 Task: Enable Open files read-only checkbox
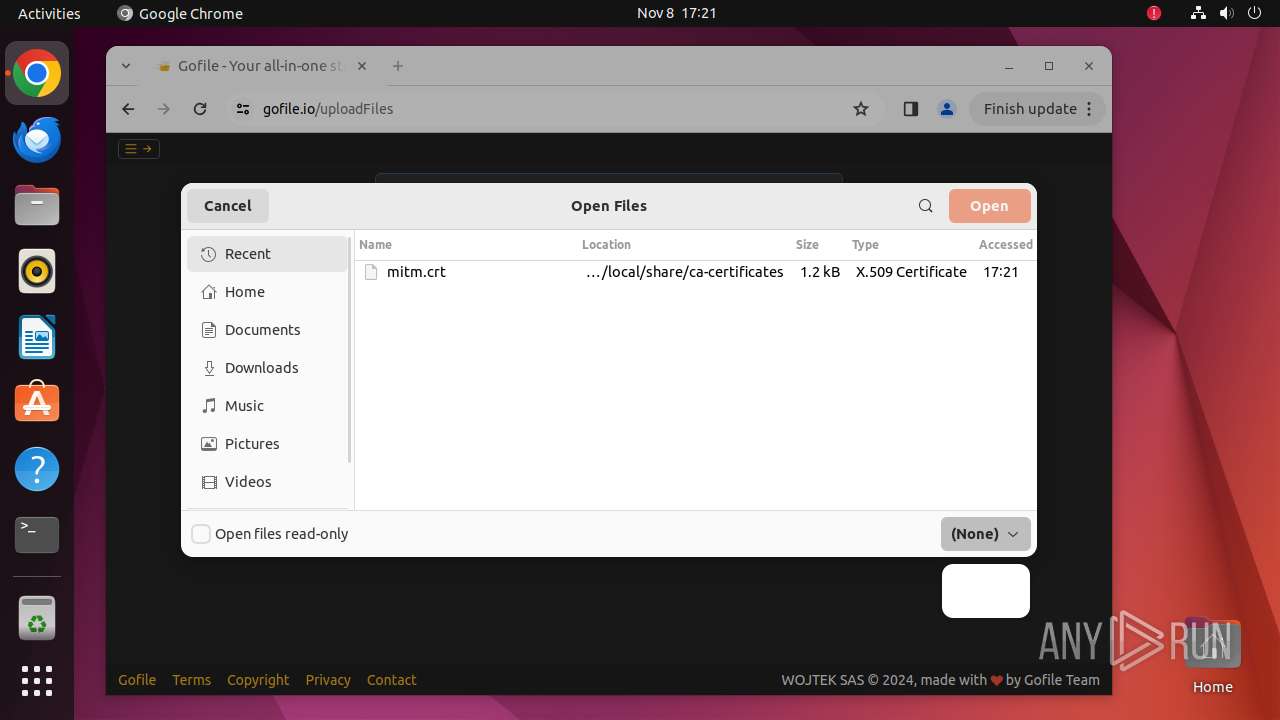[201, 534]
